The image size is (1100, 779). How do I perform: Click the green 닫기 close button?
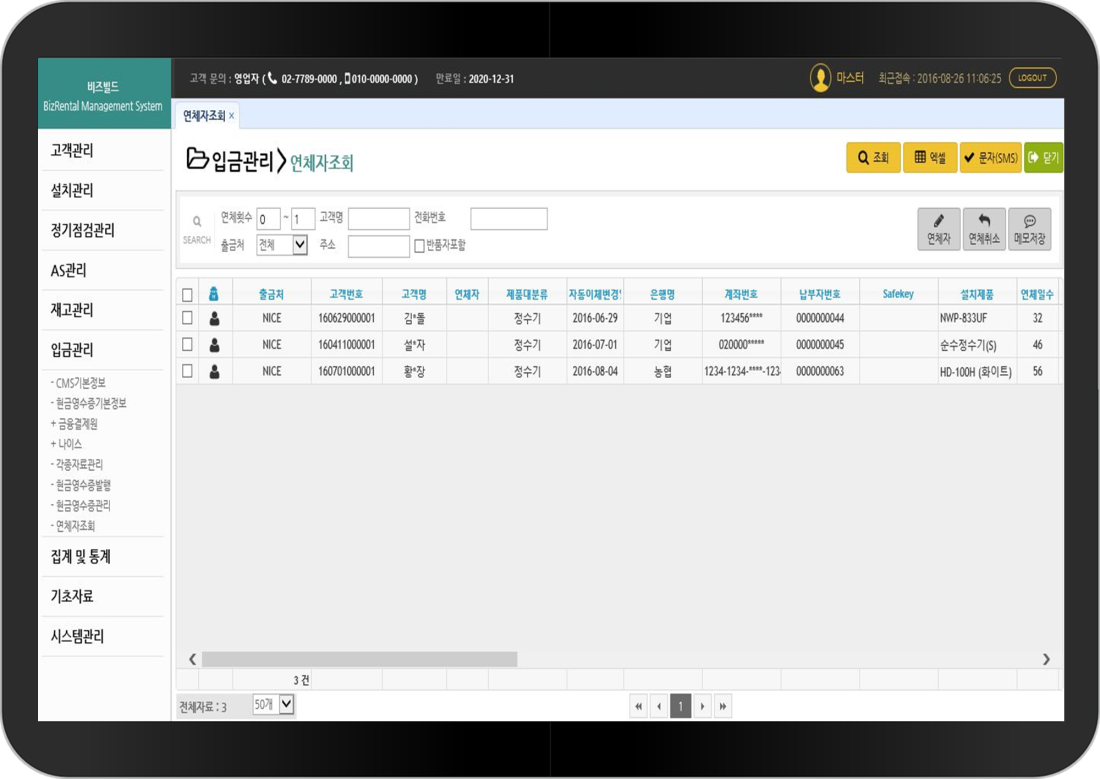coord(1044,158)
